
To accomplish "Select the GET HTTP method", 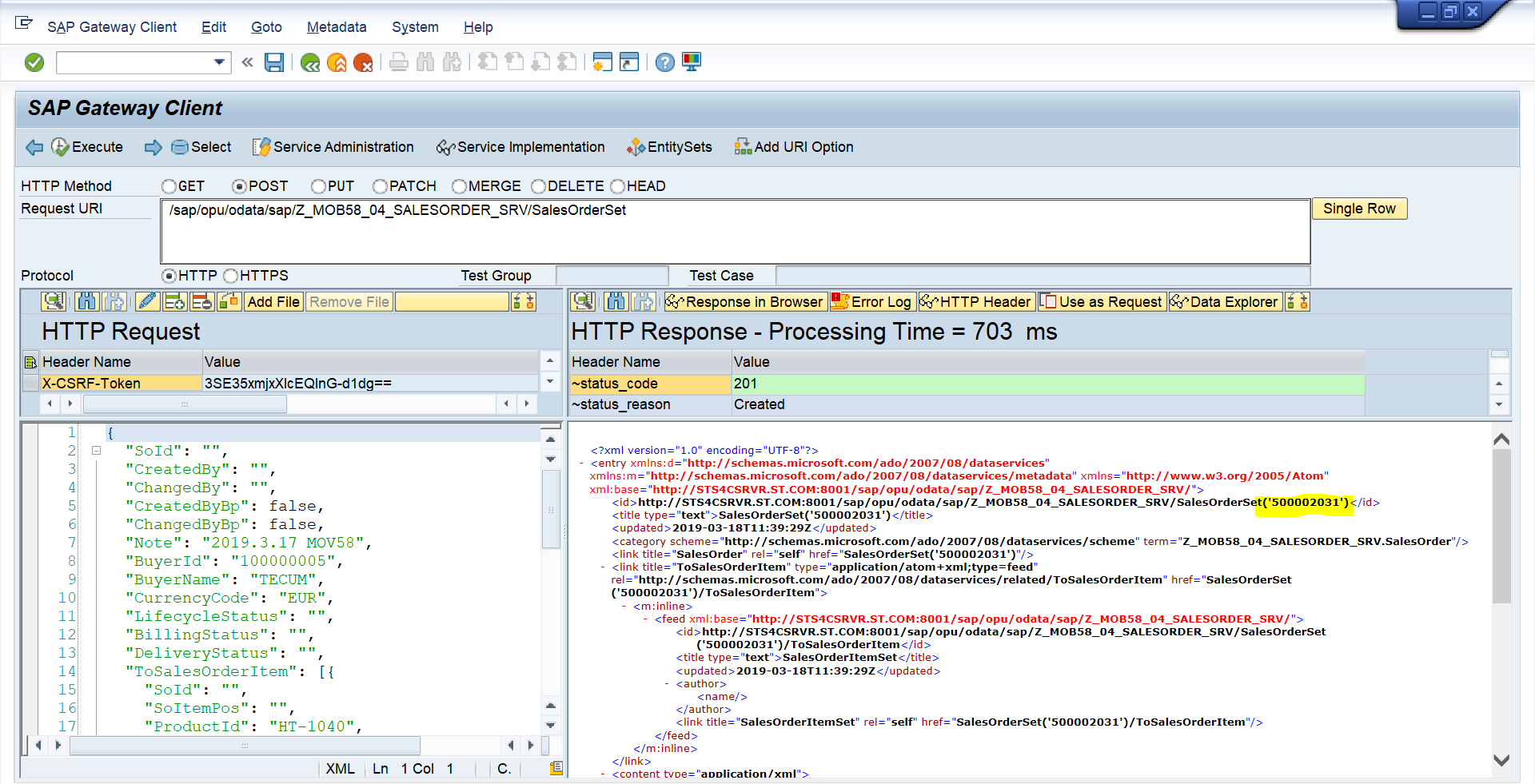I will tap(169, 186).
